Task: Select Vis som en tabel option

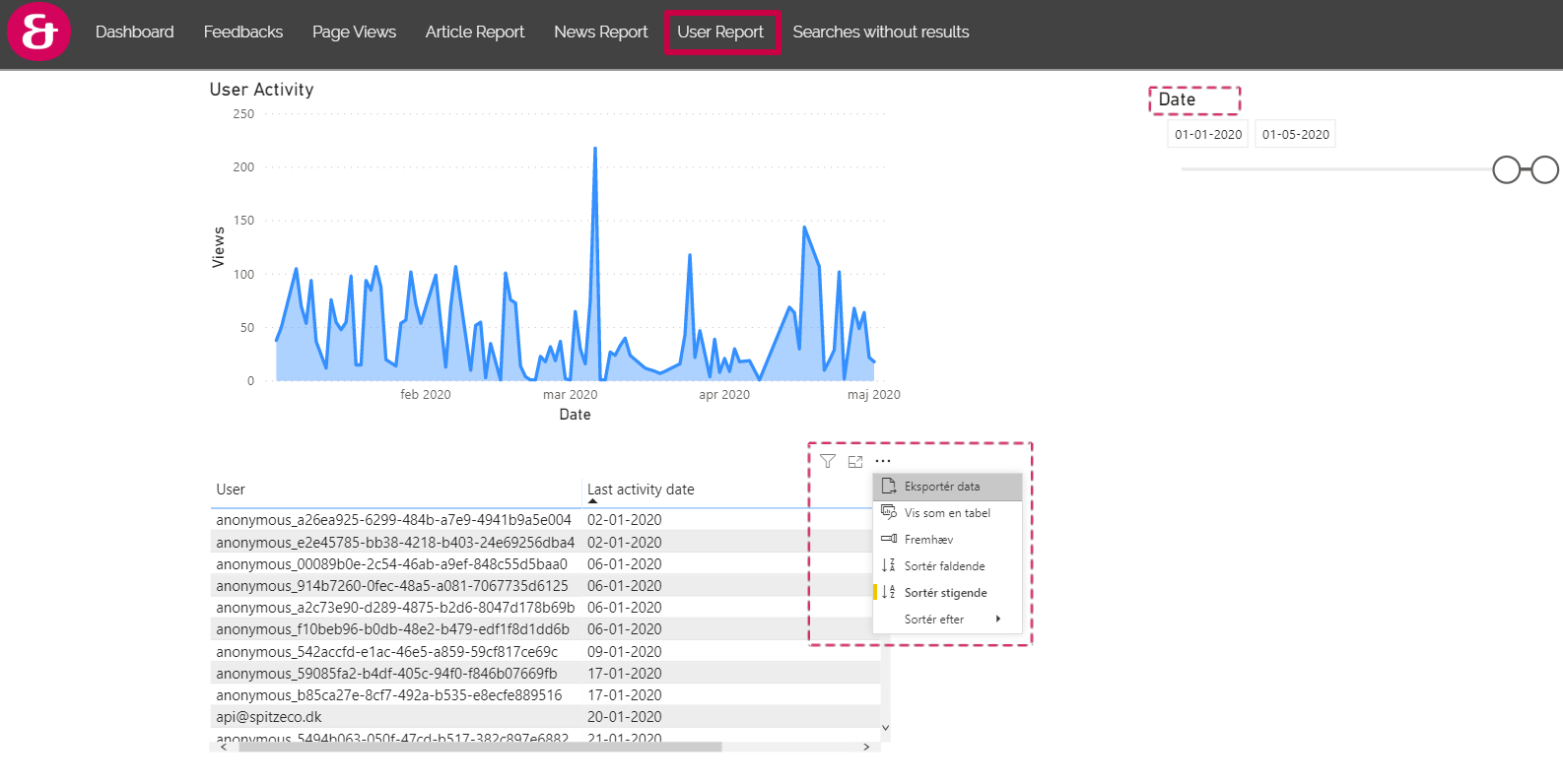Action: 946,513
